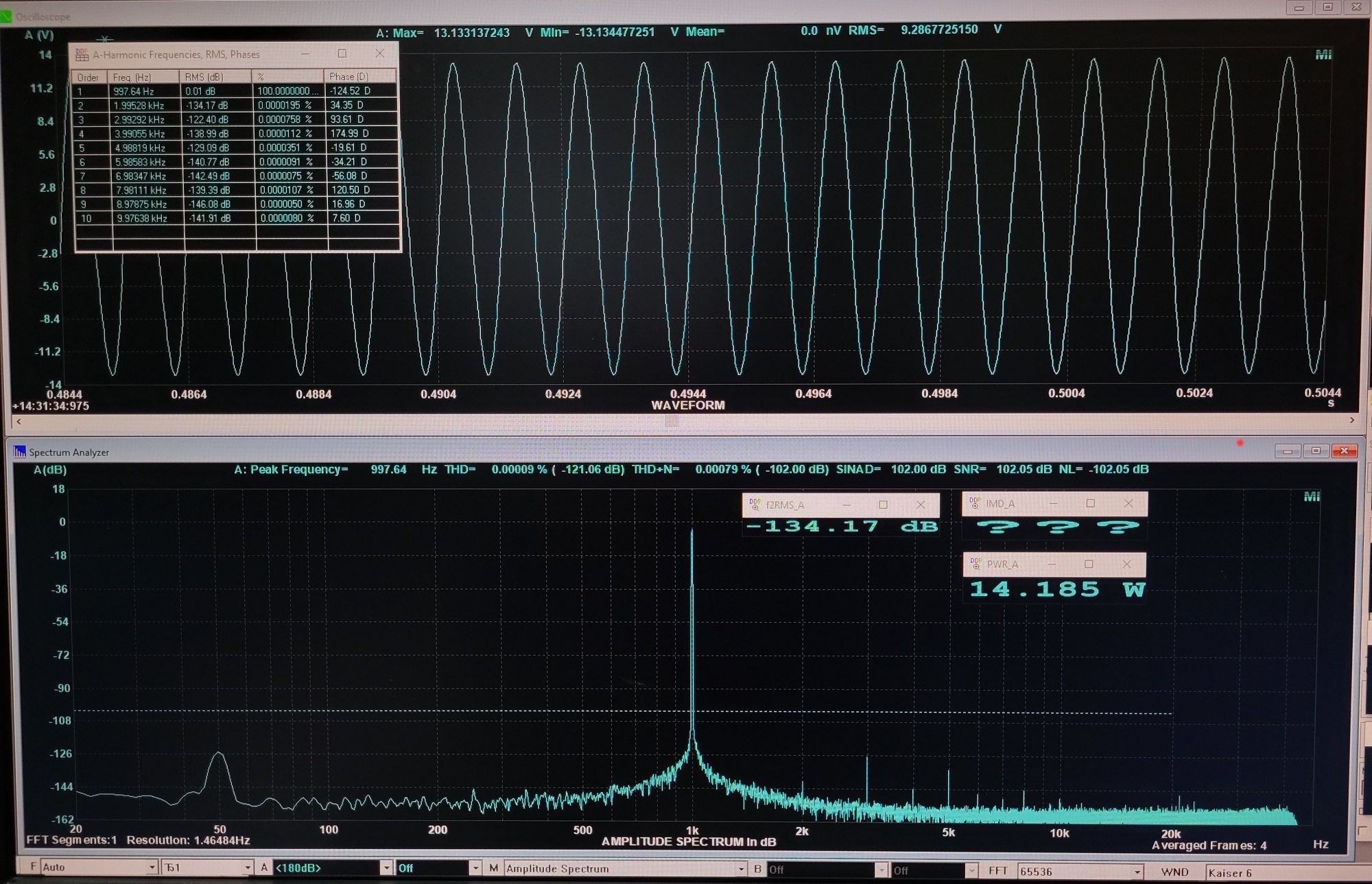Click the Oscilloscope window title icon

6,16
